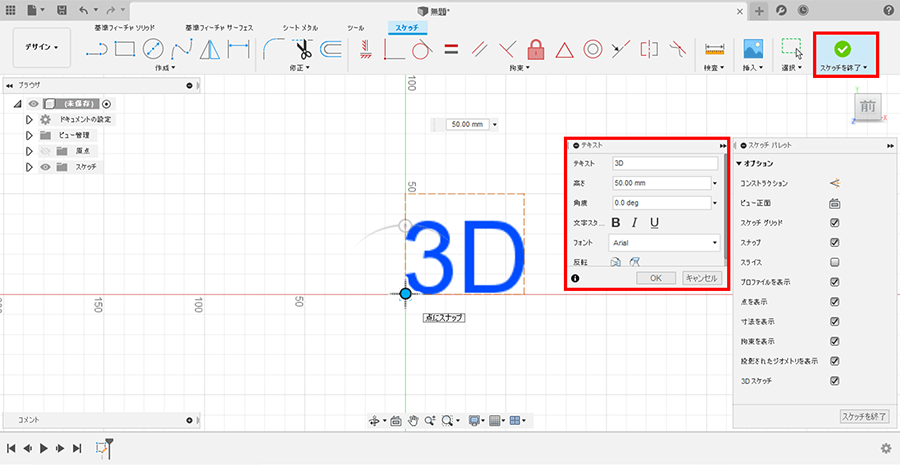Enable the スライス checkbox
The image size is (900, 465).
[x=834, y=262]
